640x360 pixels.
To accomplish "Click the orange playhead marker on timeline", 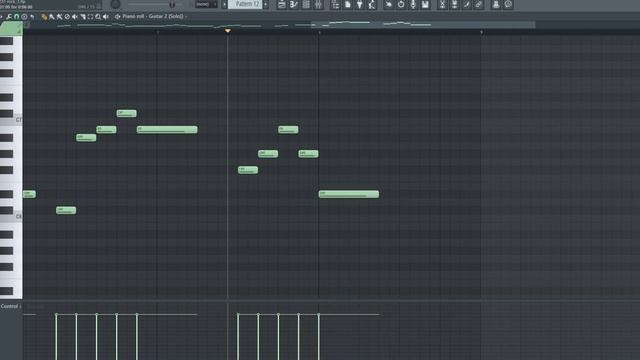I will pos(228,31).
